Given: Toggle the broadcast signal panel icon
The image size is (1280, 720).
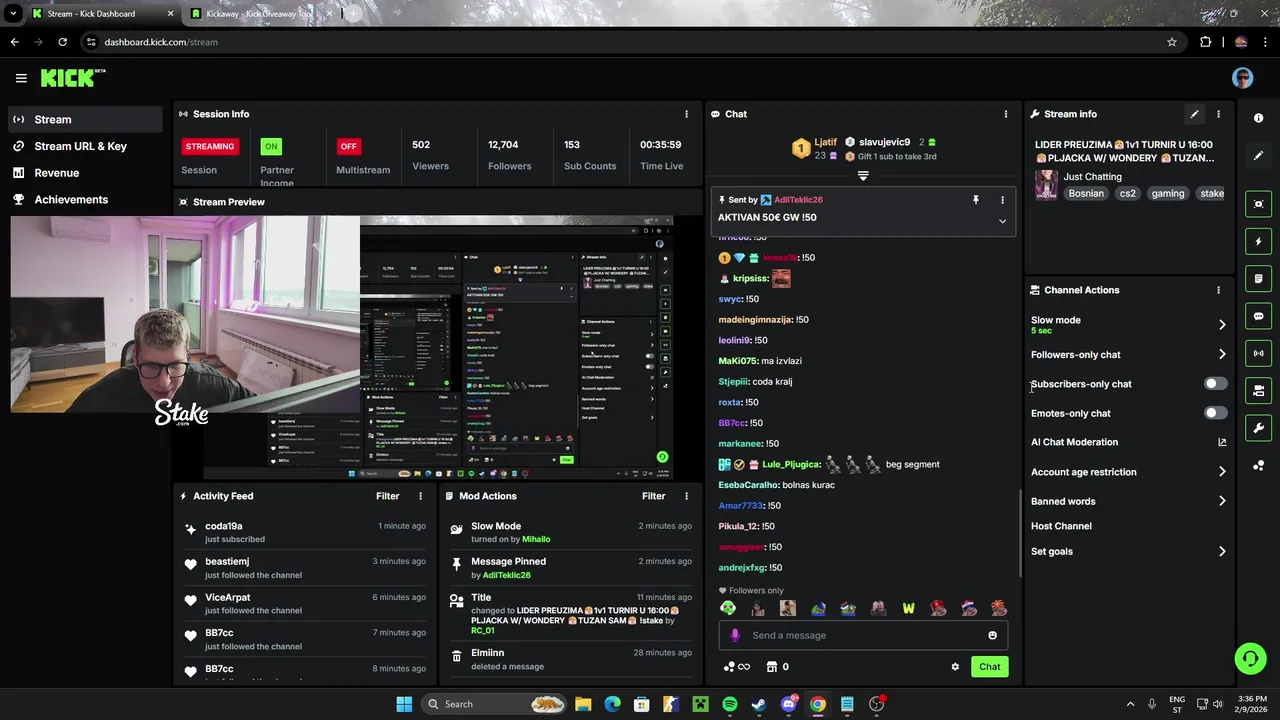Looking at the screenshot, I should point(1258,353).
